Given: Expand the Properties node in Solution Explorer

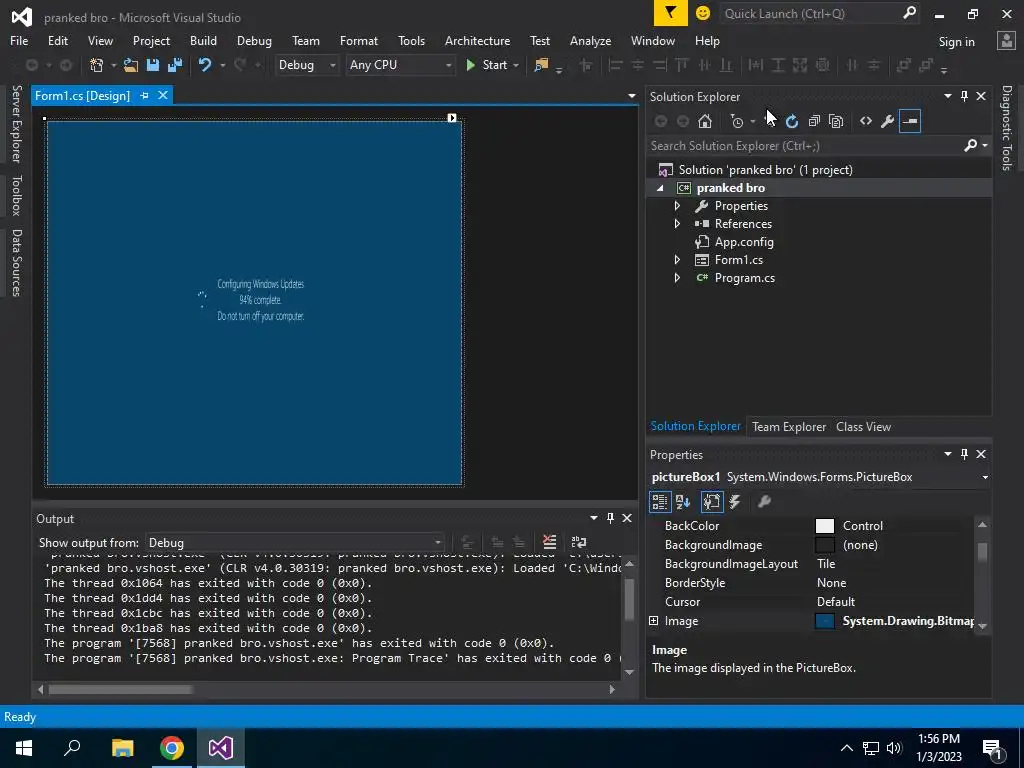Looking at the screenshot, I should pyautogui.click(x=677, y=206).
